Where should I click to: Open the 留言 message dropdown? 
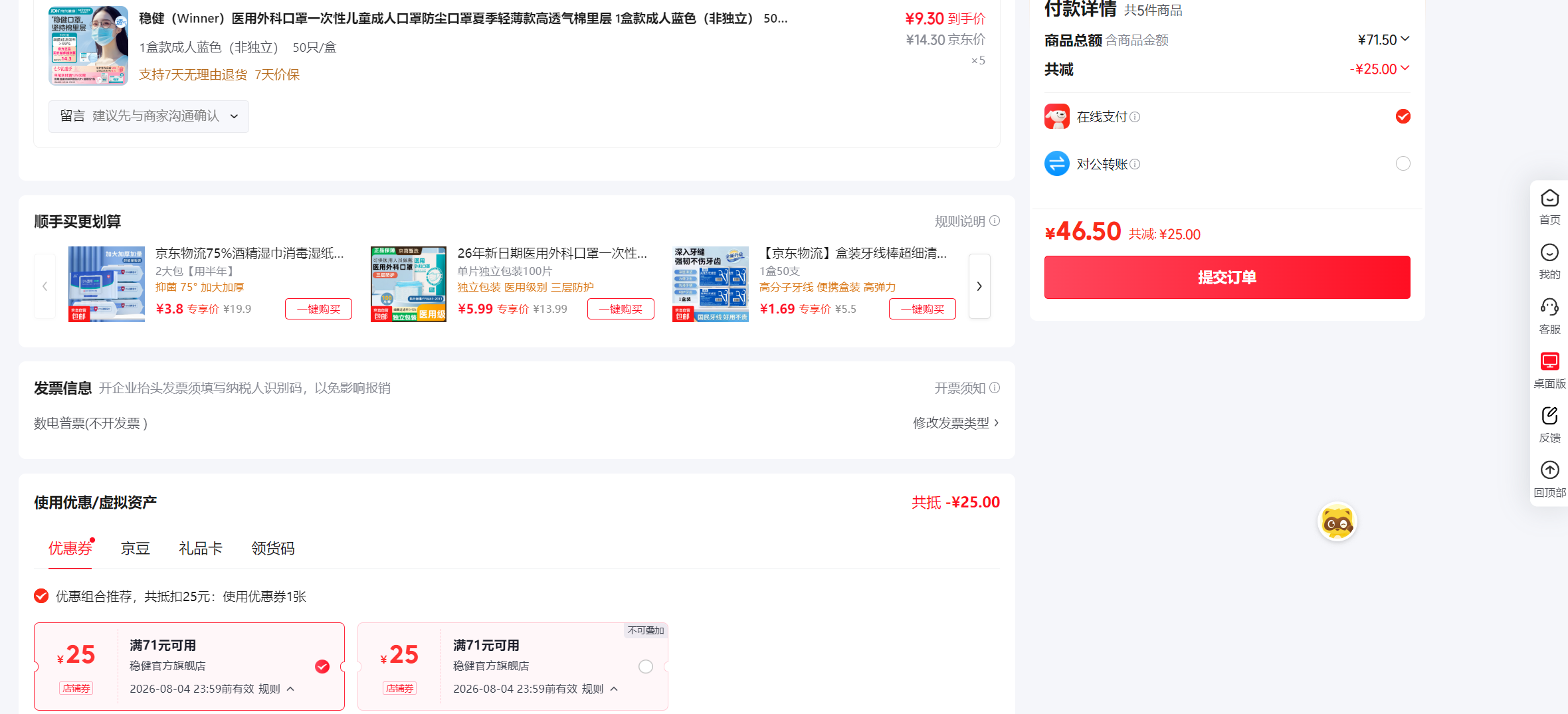tap(149, 116)
